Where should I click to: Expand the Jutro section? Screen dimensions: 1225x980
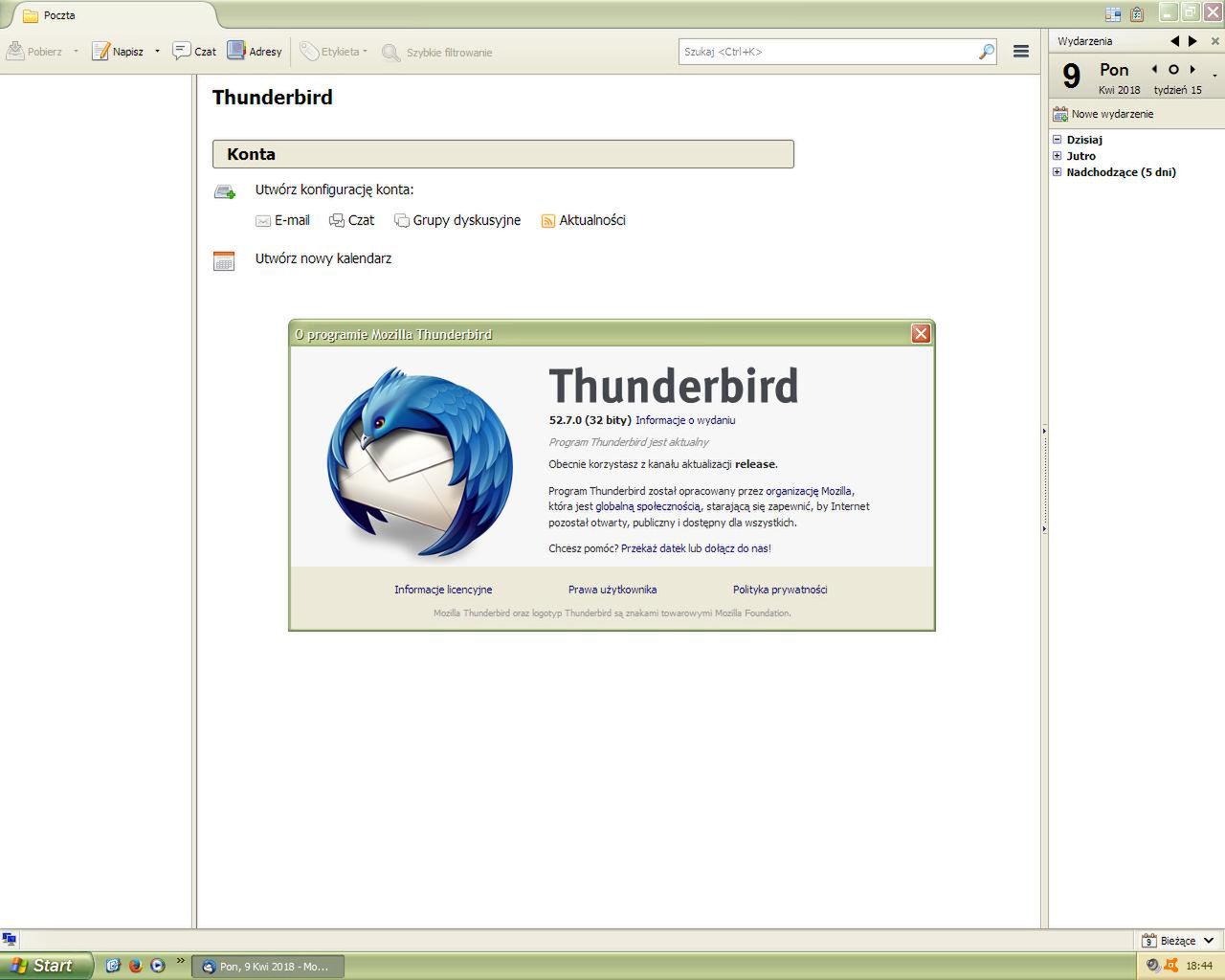click(1057, 156)
